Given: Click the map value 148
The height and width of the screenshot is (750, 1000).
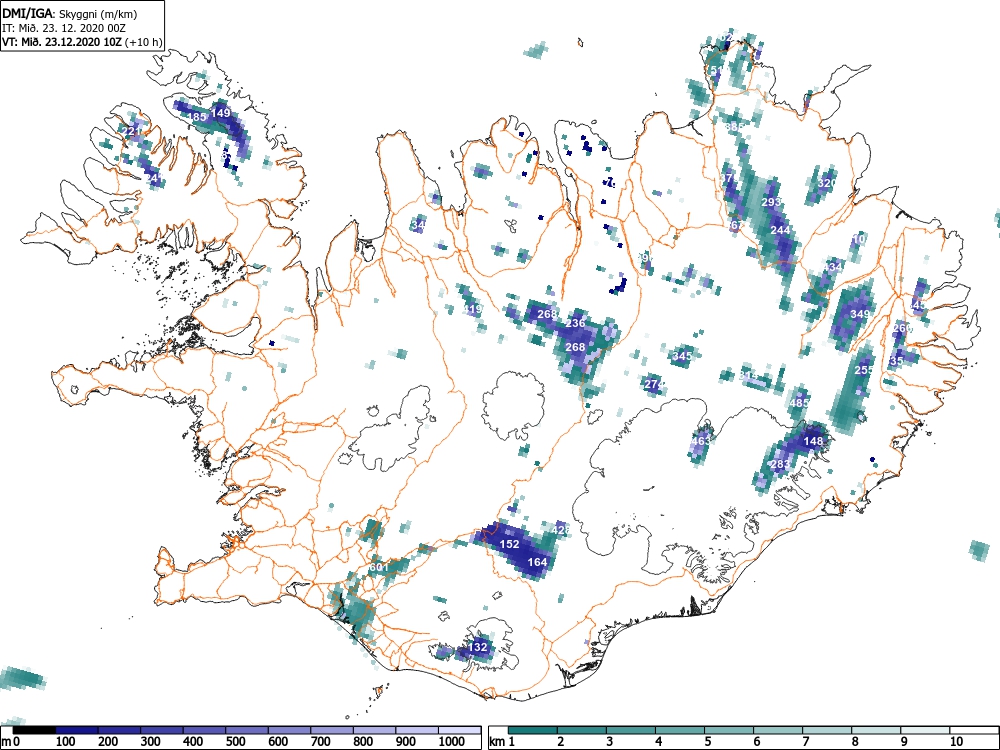Looking at the screenshot, I should point(813,441).
